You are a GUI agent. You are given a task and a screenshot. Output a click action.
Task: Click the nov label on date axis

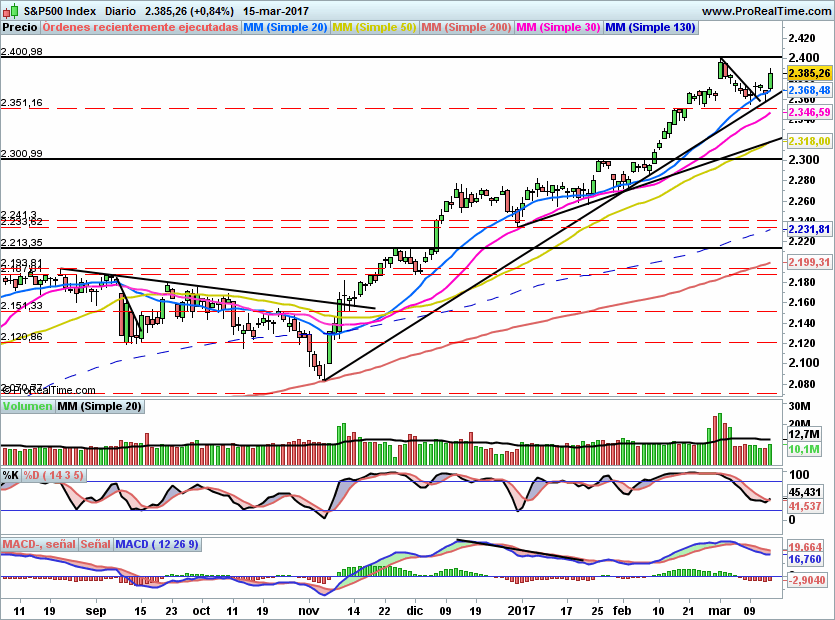pos(308,611)
